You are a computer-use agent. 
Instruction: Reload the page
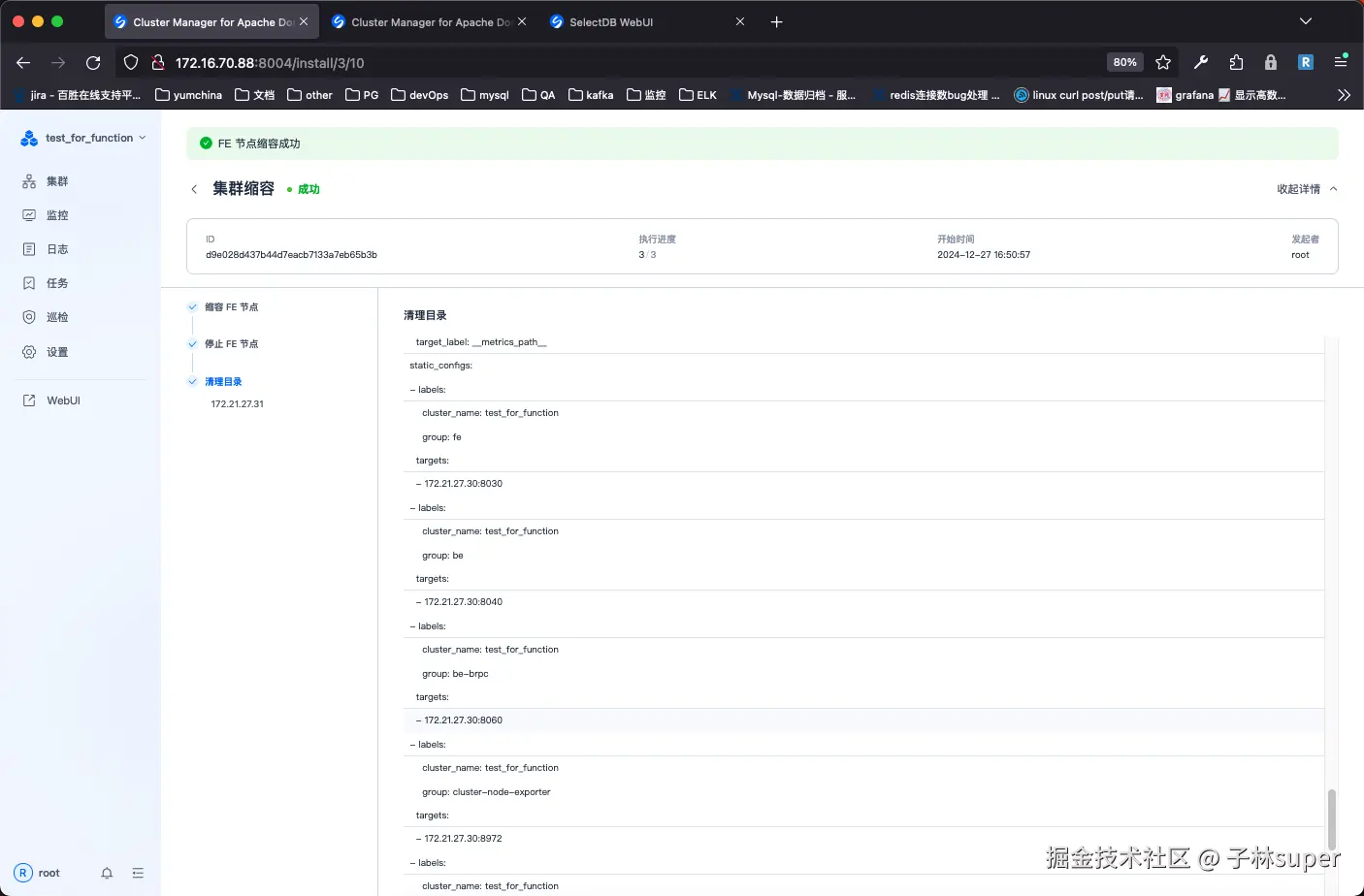pyautogui.click(x=93, y=62)
